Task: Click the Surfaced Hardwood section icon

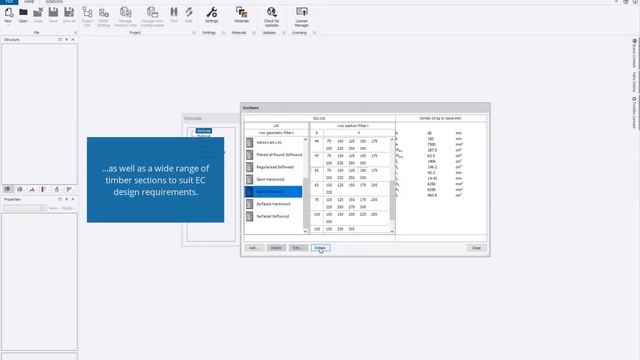Action: click(x=249, y=204)
